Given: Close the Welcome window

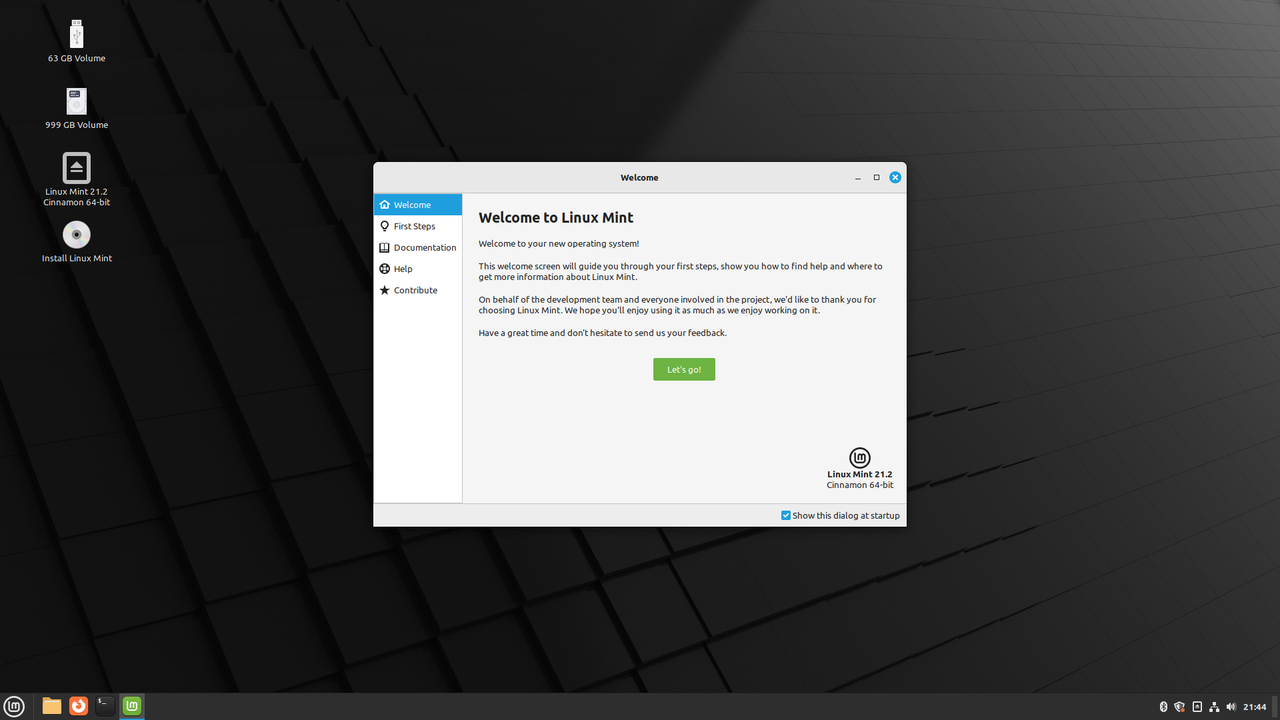Looking at the screenshot, I should (x=895, y=177).
